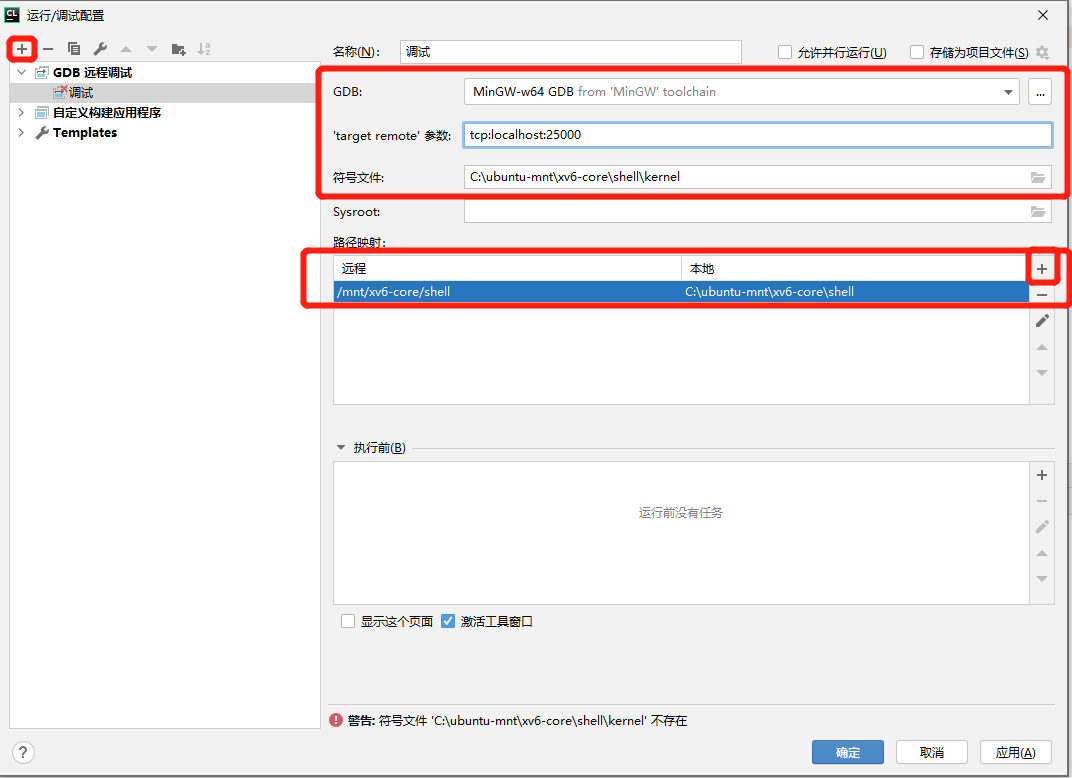Click the 'target remote' 参数 input field
Image resolution: width=1072 pixels, height=778 pixels.
(757, 135)
